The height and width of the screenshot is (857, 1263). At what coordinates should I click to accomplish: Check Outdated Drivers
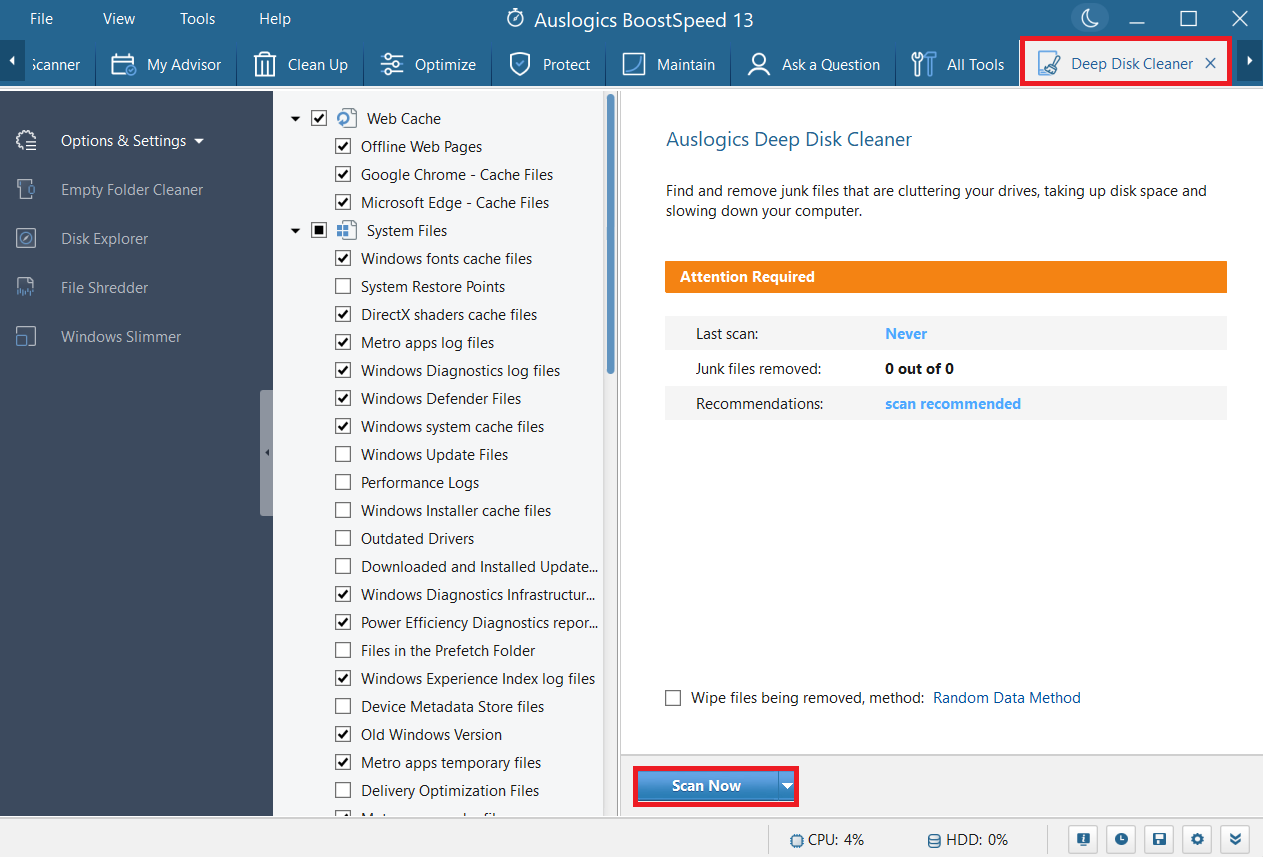click(343, 538)
